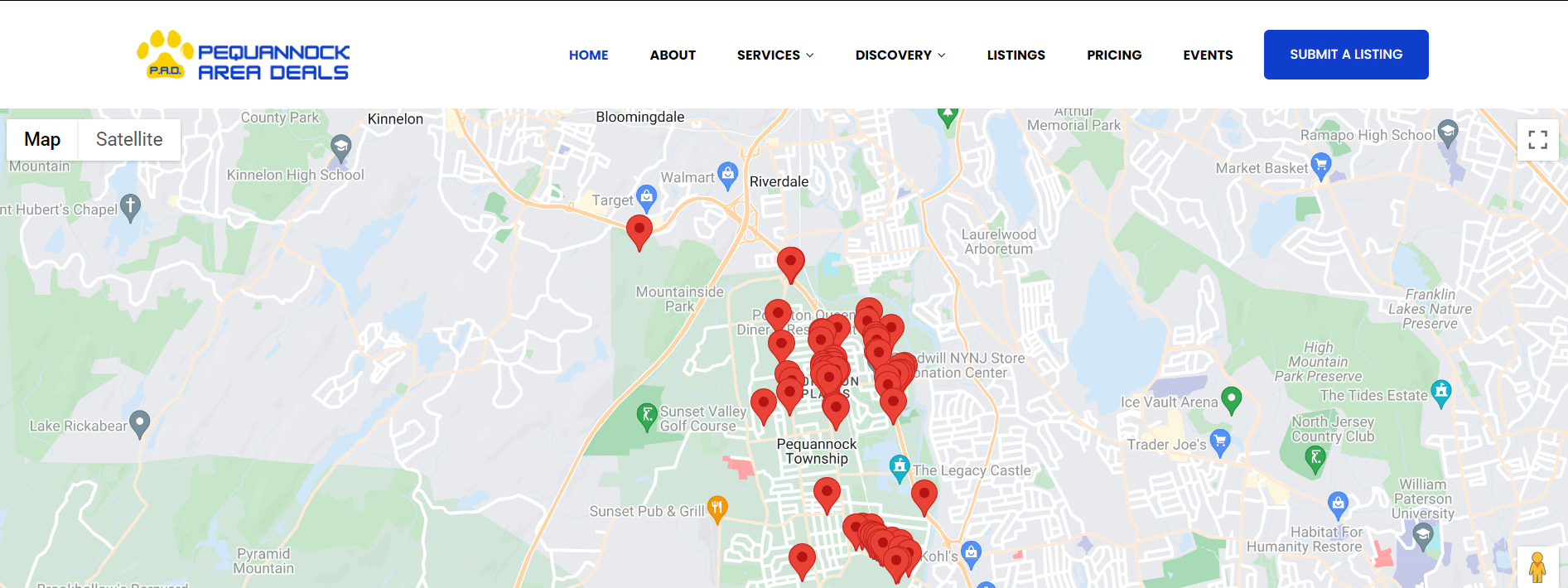Click the Ice Vault Arena pin
1568x588 pixels.
[x=1232, y=400]
